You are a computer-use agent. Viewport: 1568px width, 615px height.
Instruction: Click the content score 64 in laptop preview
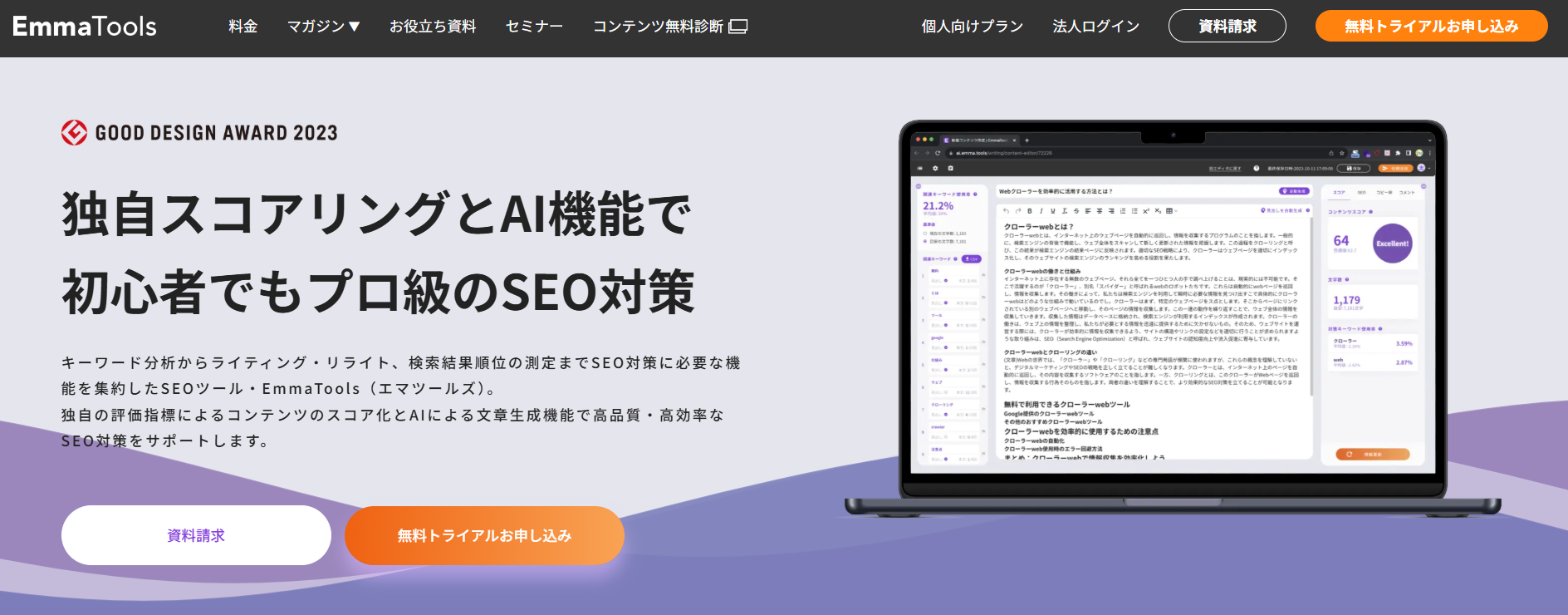[x=1341, y=241]
